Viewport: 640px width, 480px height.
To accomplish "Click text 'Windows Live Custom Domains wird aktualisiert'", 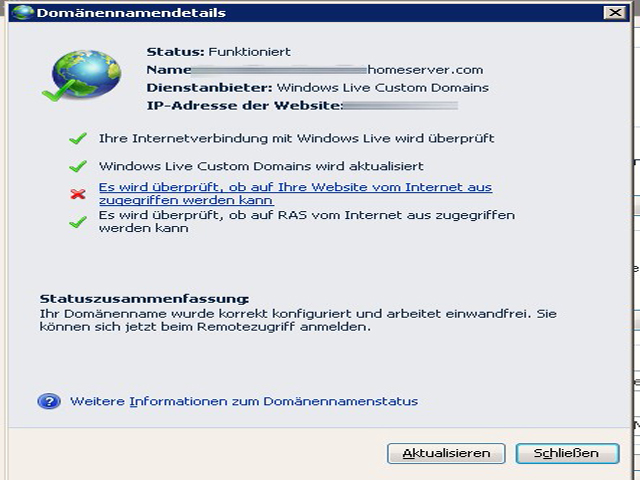I will 261,166.
